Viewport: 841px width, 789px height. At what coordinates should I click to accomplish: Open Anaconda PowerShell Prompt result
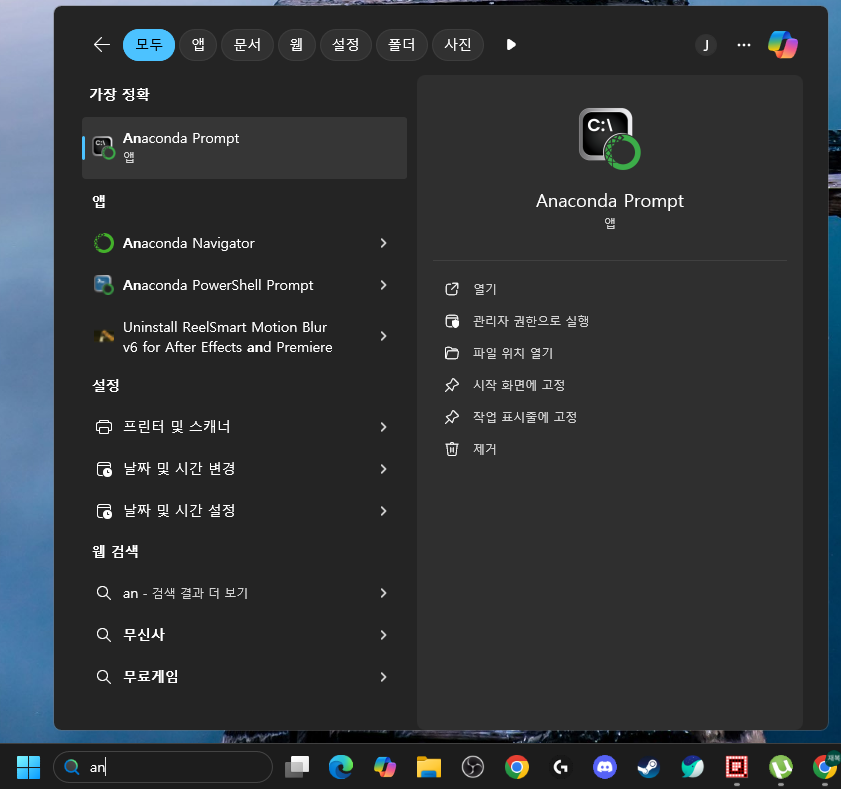[232, 285]
